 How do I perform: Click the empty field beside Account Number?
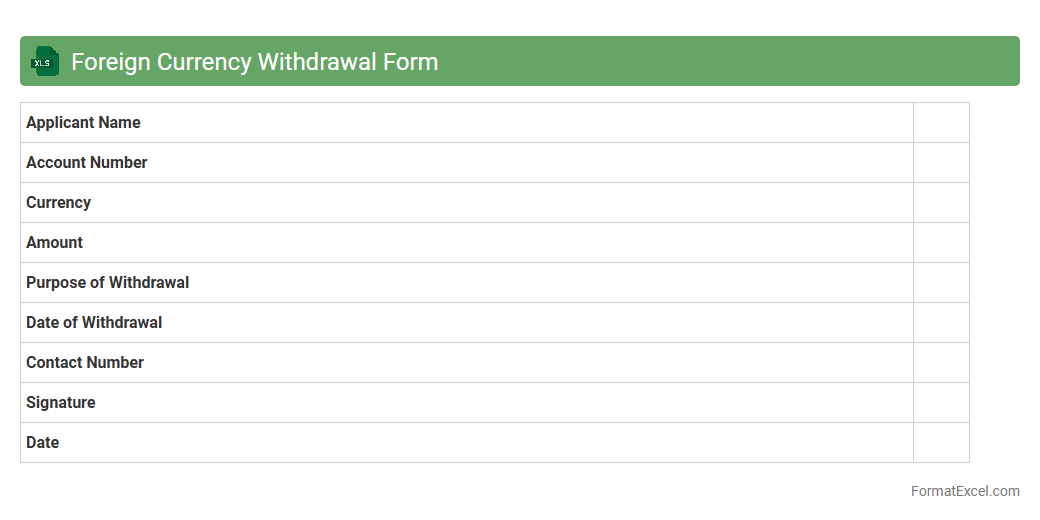pos(941,163)
